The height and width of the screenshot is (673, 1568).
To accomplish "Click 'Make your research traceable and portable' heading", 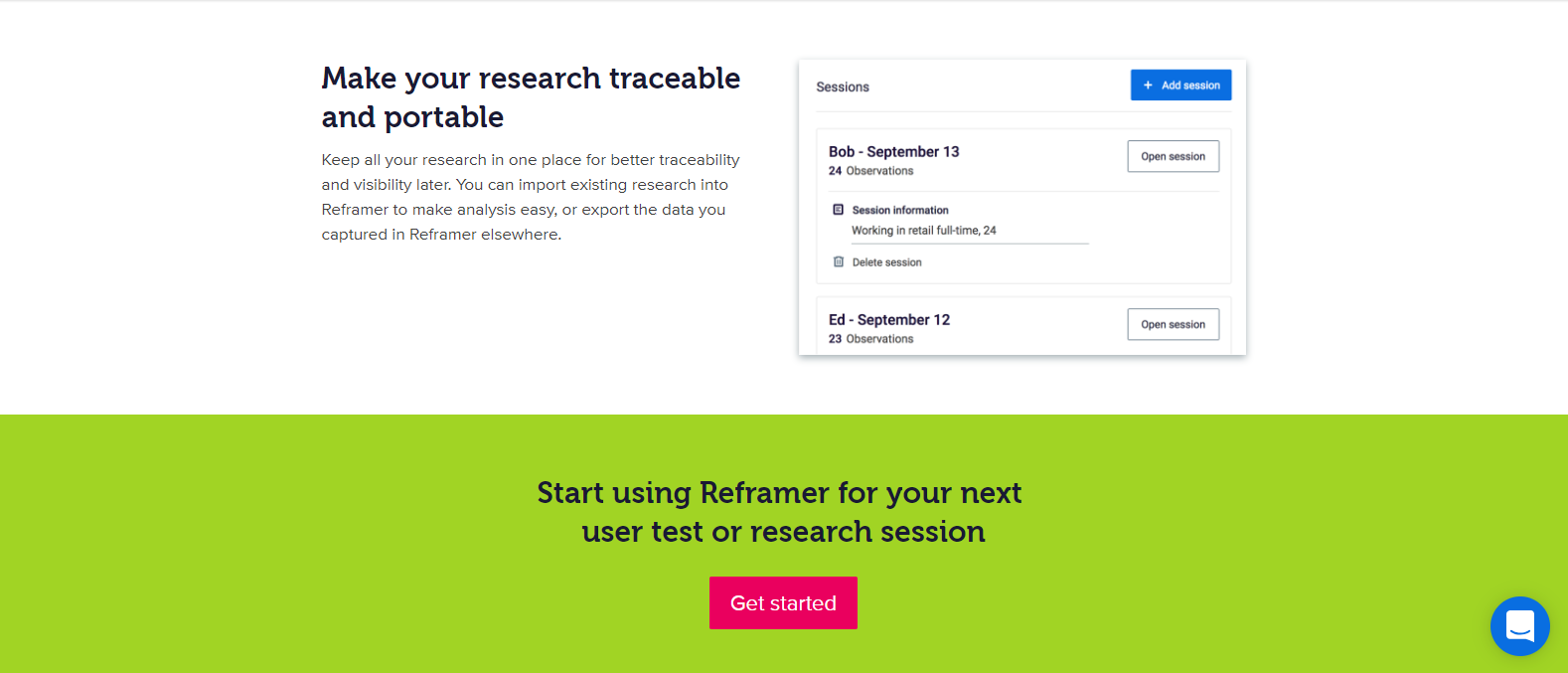I will pos(531,97).
